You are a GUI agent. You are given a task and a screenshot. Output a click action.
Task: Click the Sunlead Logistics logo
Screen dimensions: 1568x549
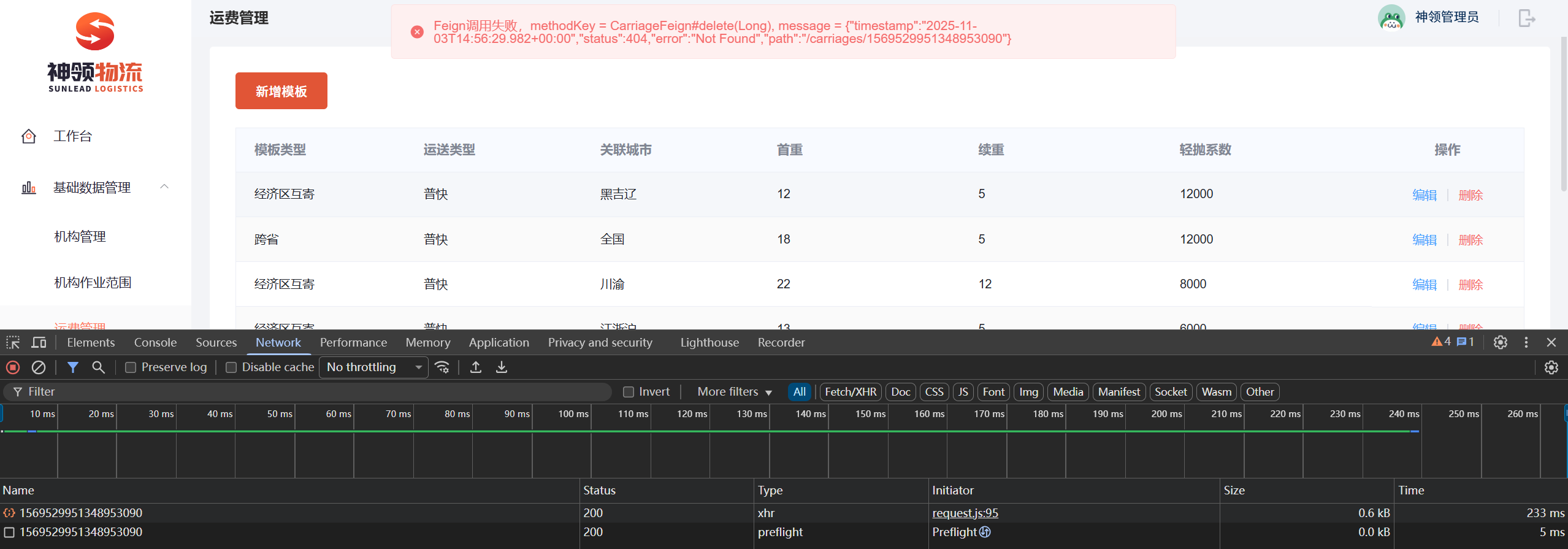point(95,52)
